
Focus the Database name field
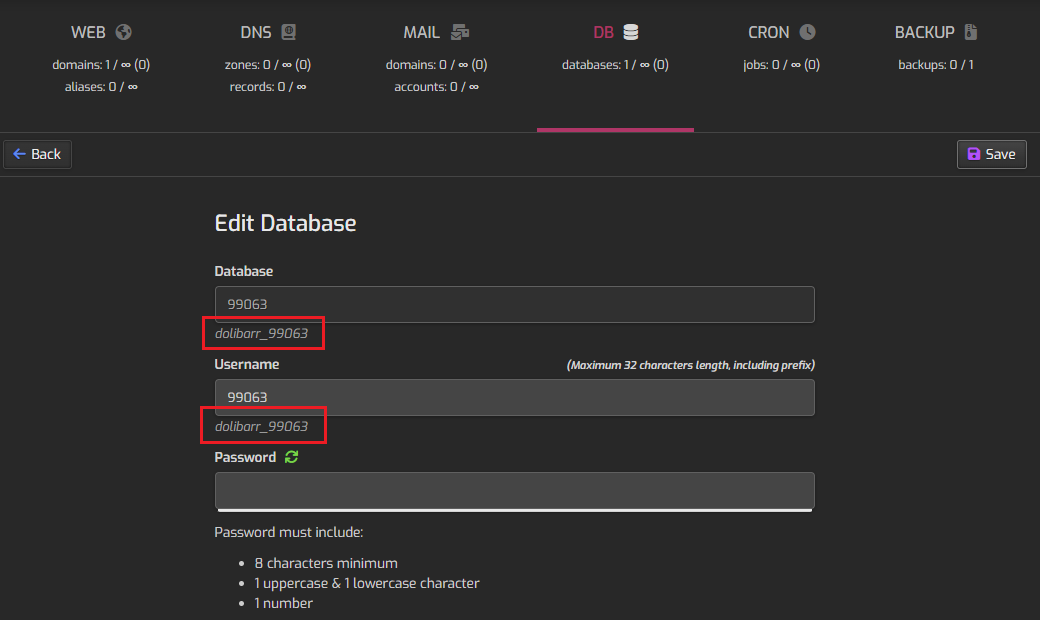pos(515,304)
